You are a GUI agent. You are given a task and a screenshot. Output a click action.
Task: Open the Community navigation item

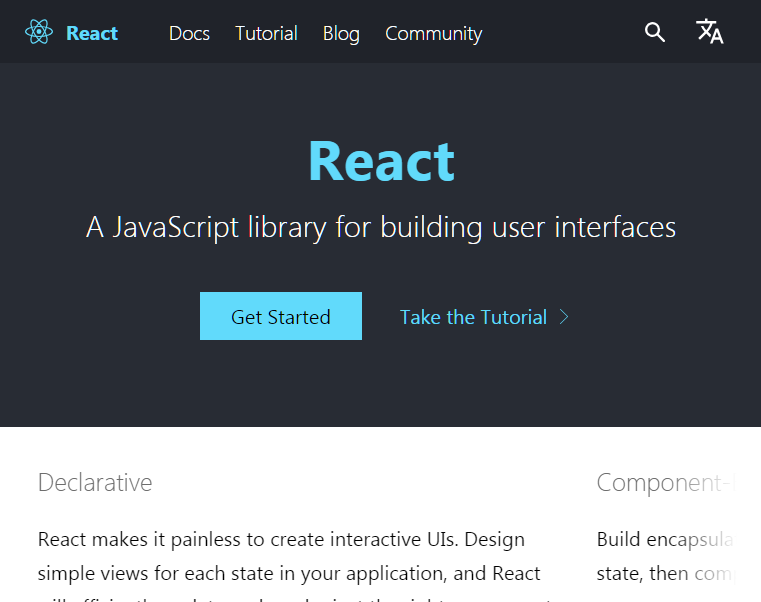pyautogui.click(x=433, y=34)
